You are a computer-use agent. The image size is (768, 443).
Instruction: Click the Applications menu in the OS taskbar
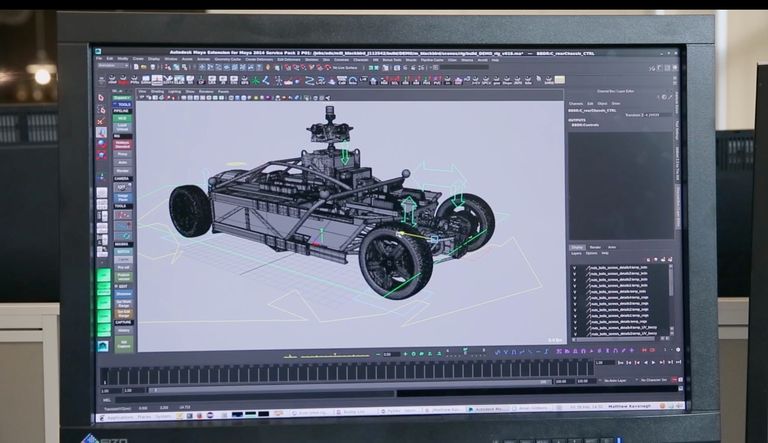point(118,416)
